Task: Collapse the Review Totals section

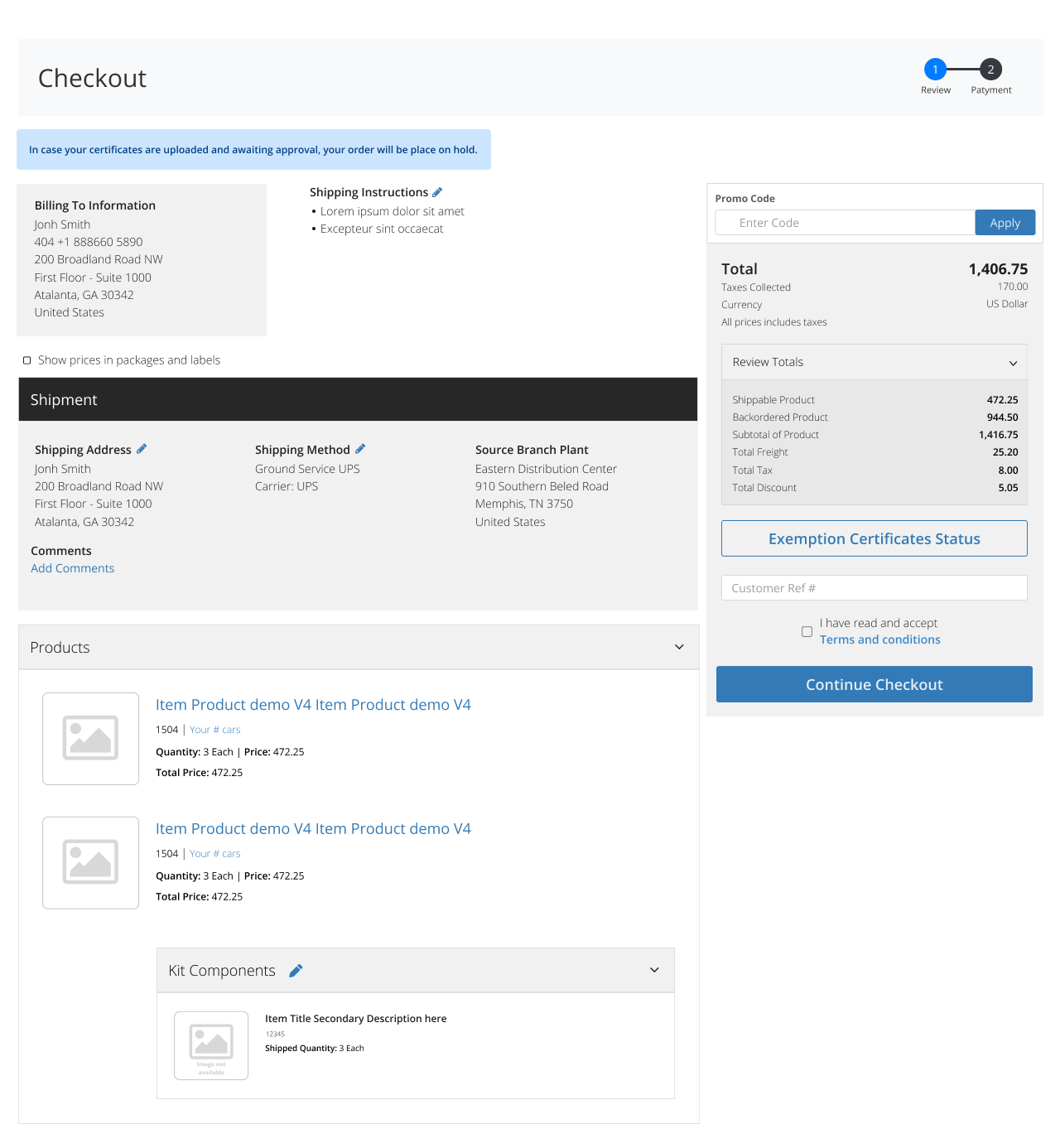Action: (x=1013, y=363)
